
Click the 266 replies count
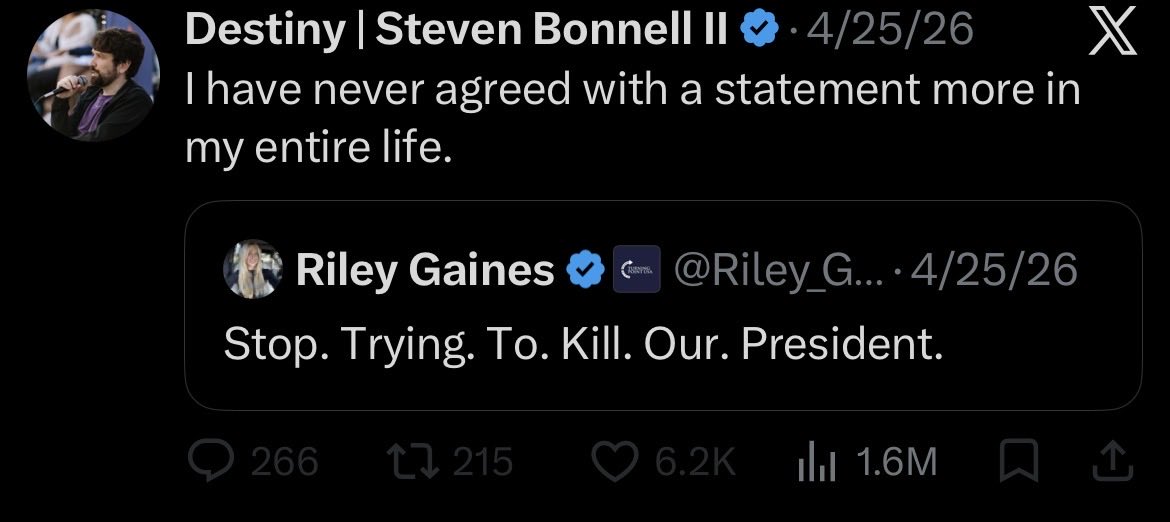pos(284,462)
